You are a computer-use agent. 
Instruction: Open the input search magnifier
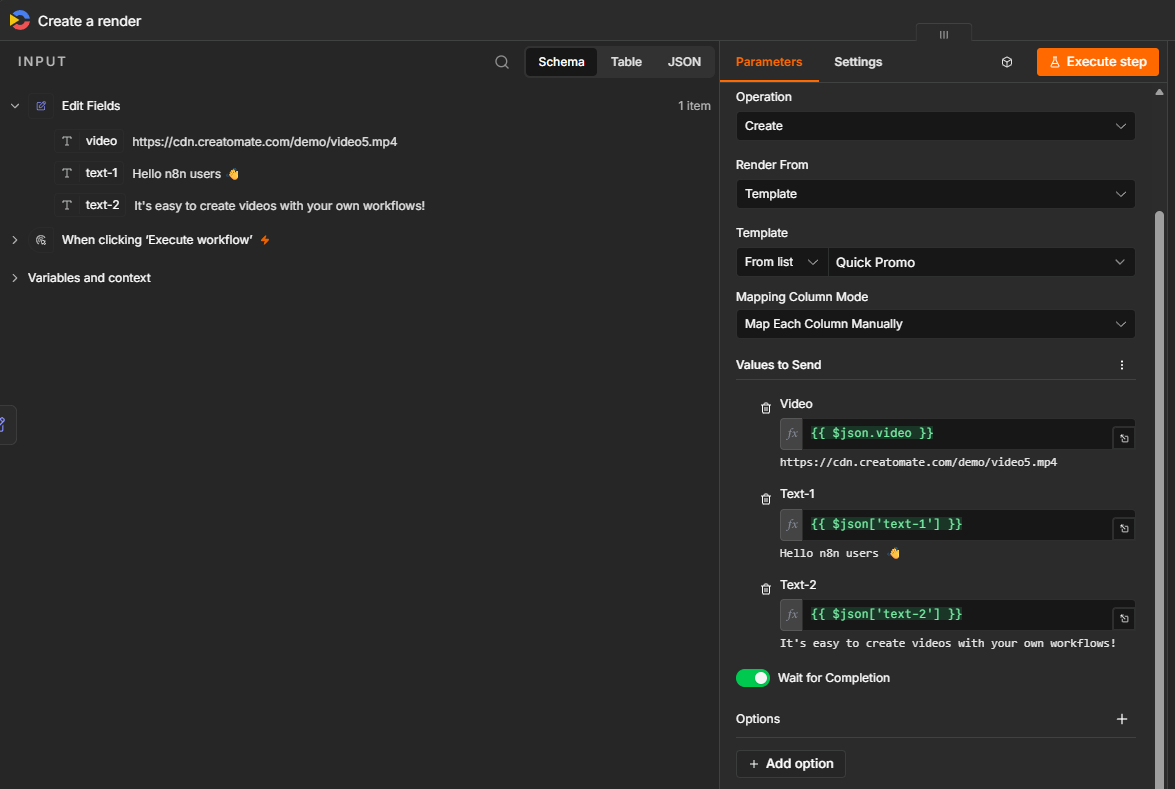(x=502, y=62)
